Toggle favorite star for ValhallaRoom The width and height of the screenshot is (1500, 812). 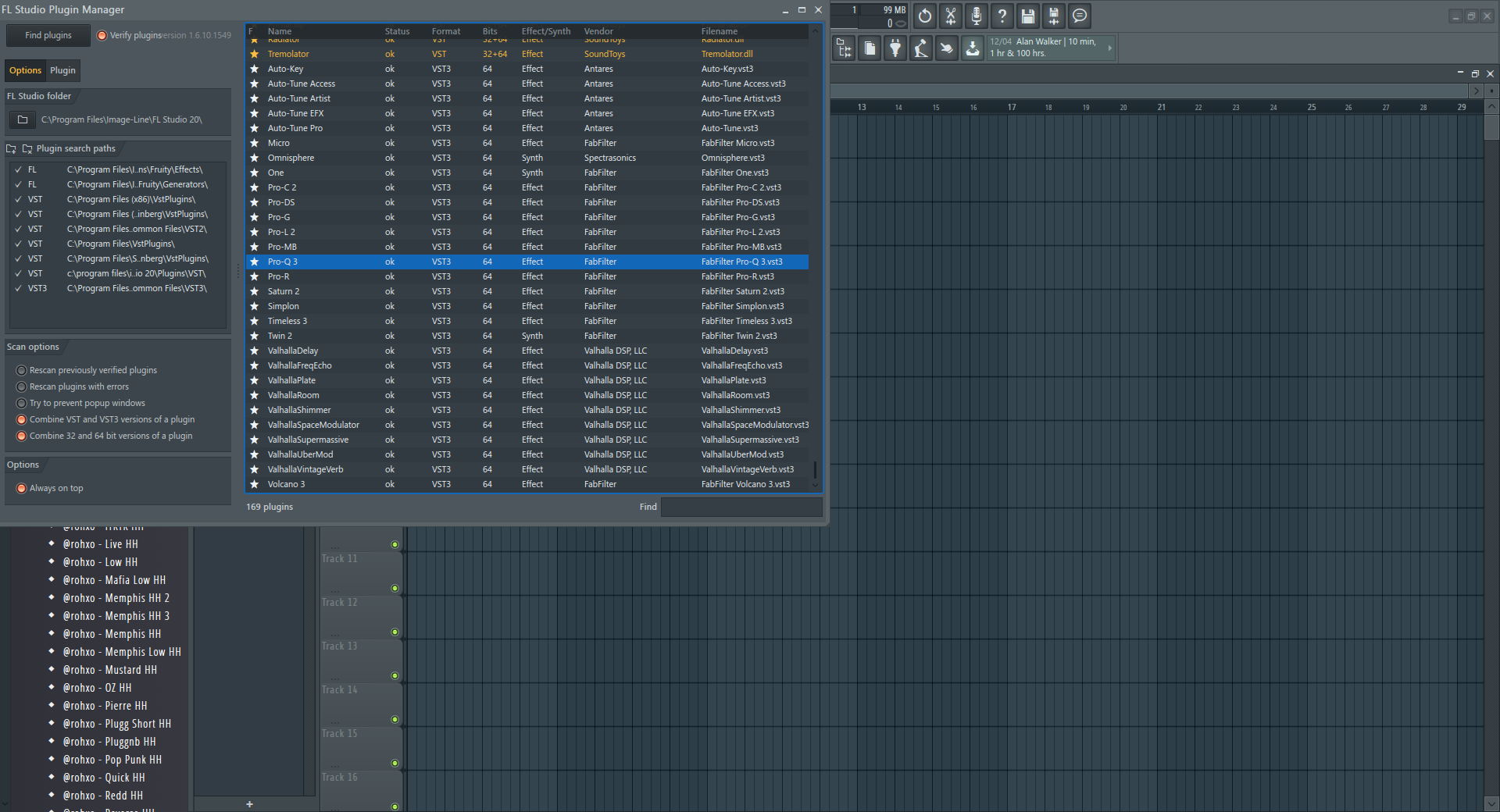254,395
